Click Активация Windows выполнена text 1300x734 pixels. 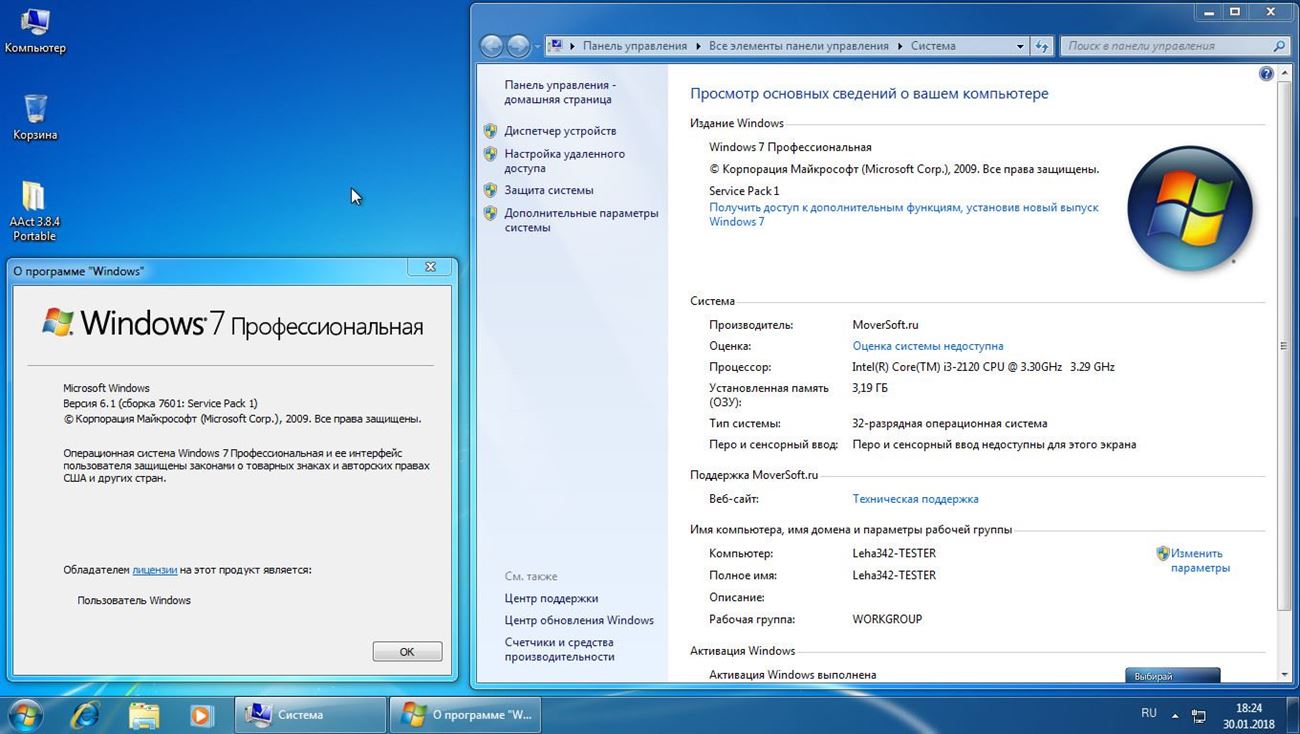[x=793, y=675]
